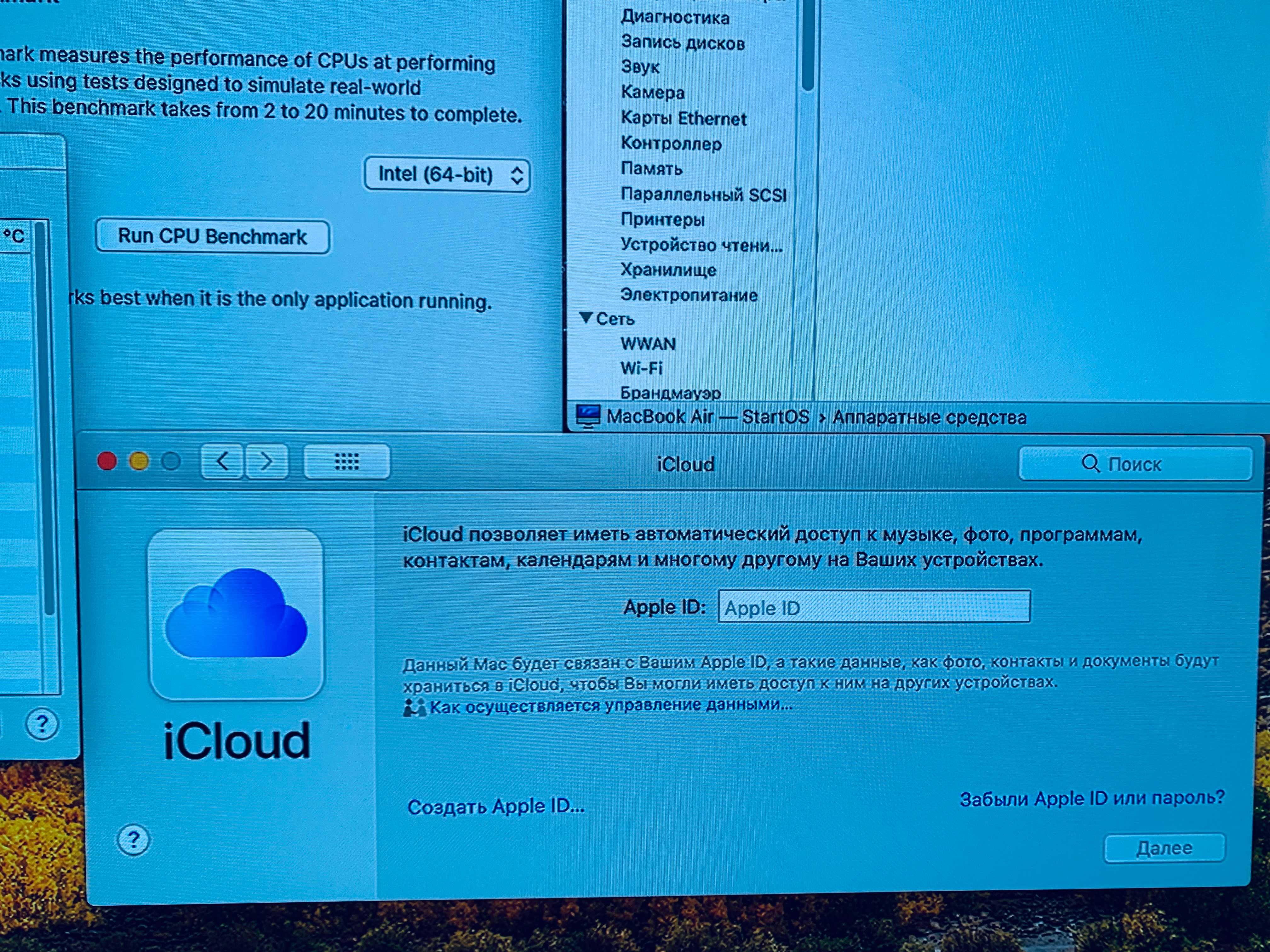1270x952 pixels.
Task: Click MacBook Air — StartOS in path bar
Action: (x=708, y=416)
